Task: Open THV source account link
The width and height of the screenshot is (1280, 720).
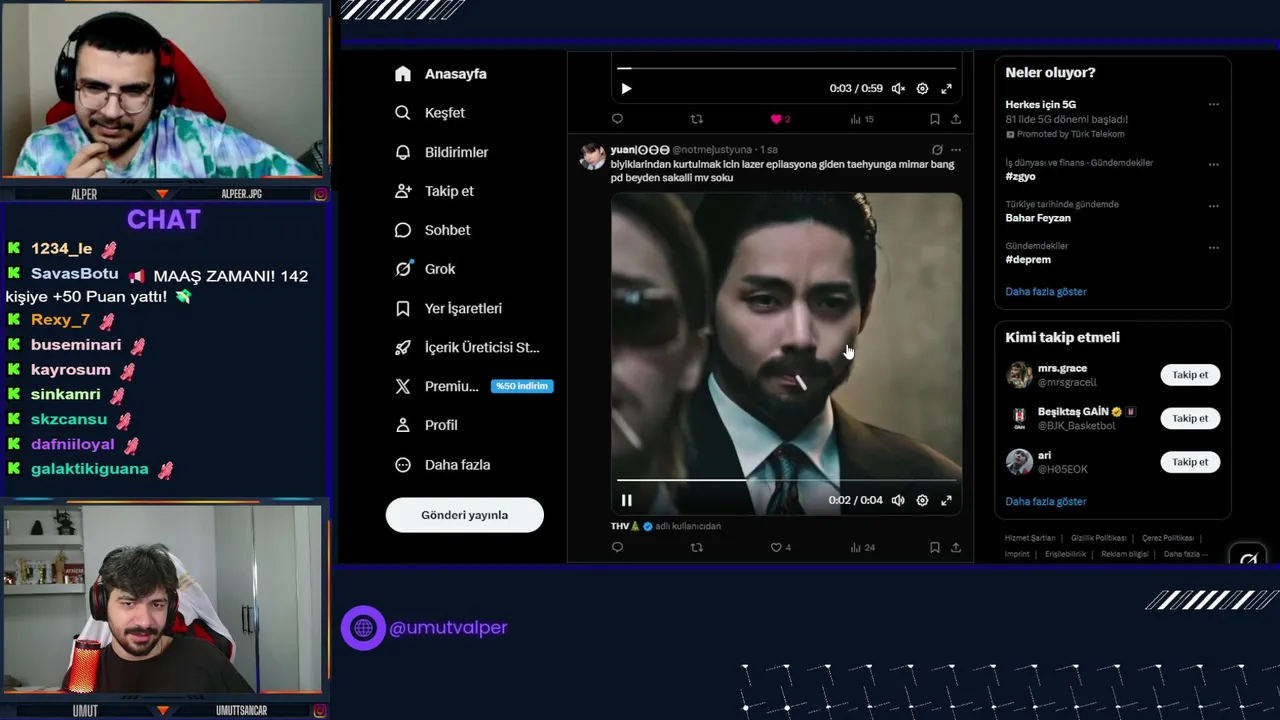Action: [666, 526]
